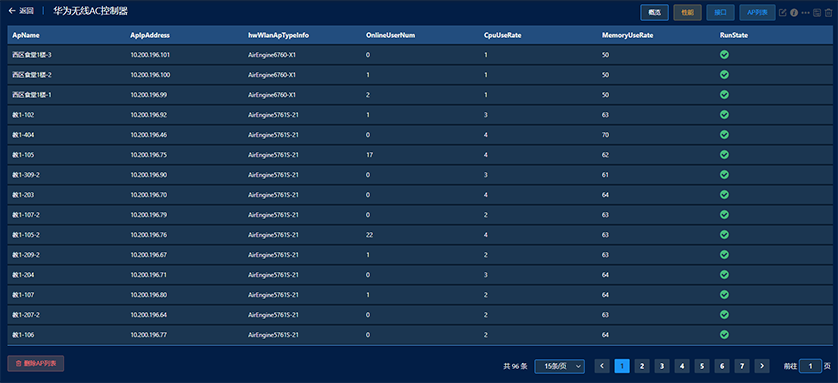838x383 pixels.
Task: Click the MemoryUseRate column header
Action: (x=627, y=35)
